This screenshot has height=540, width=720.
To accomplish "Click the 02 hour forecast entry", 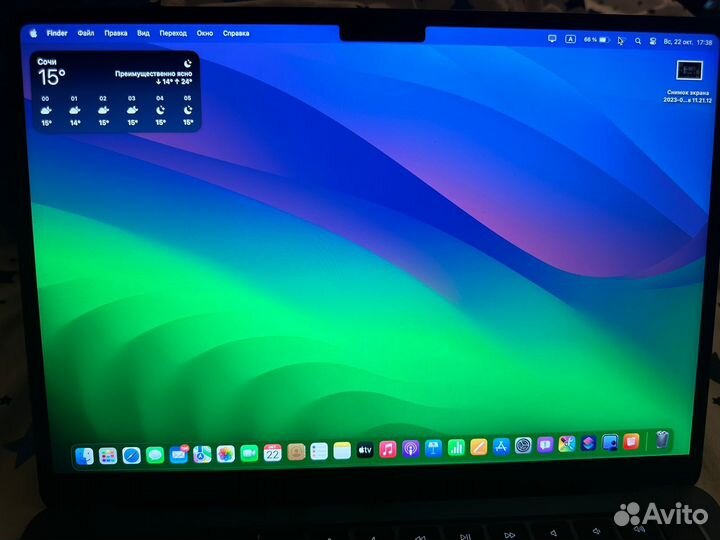I will [x=103, y=111].
